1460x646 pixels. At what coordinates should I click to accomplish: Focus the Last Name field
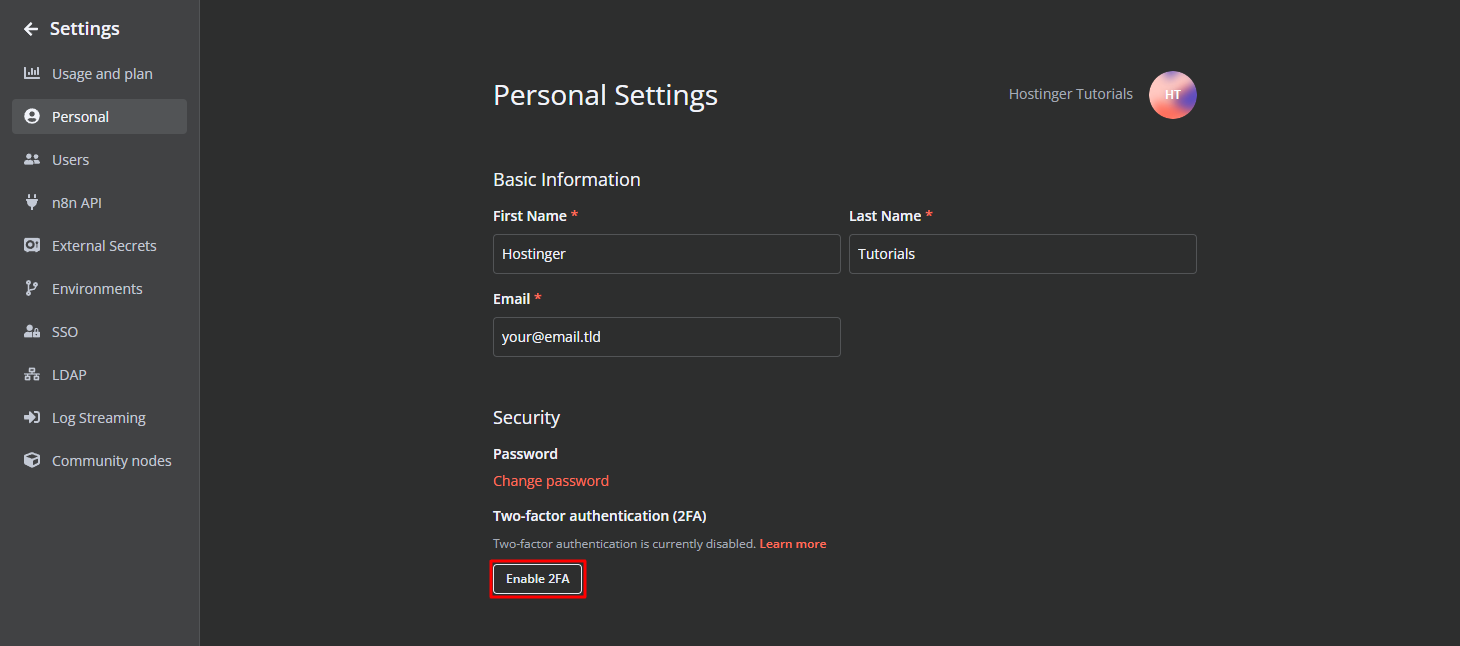pos(1022,253)
